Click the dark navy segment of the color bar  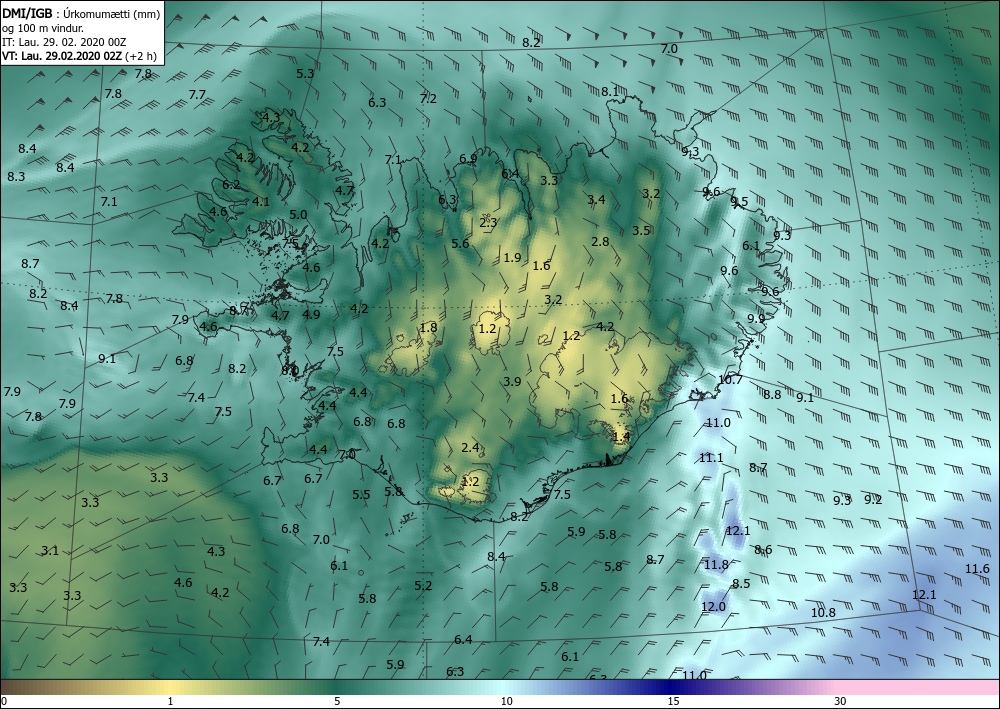[670, 687]
